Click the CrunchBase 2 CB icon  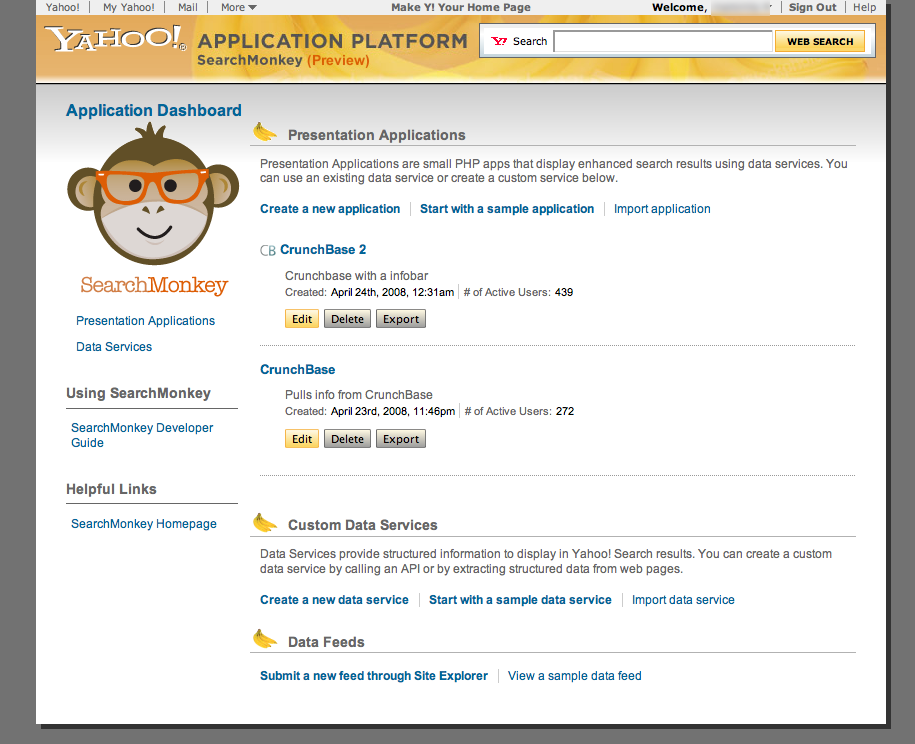[268, 250]
